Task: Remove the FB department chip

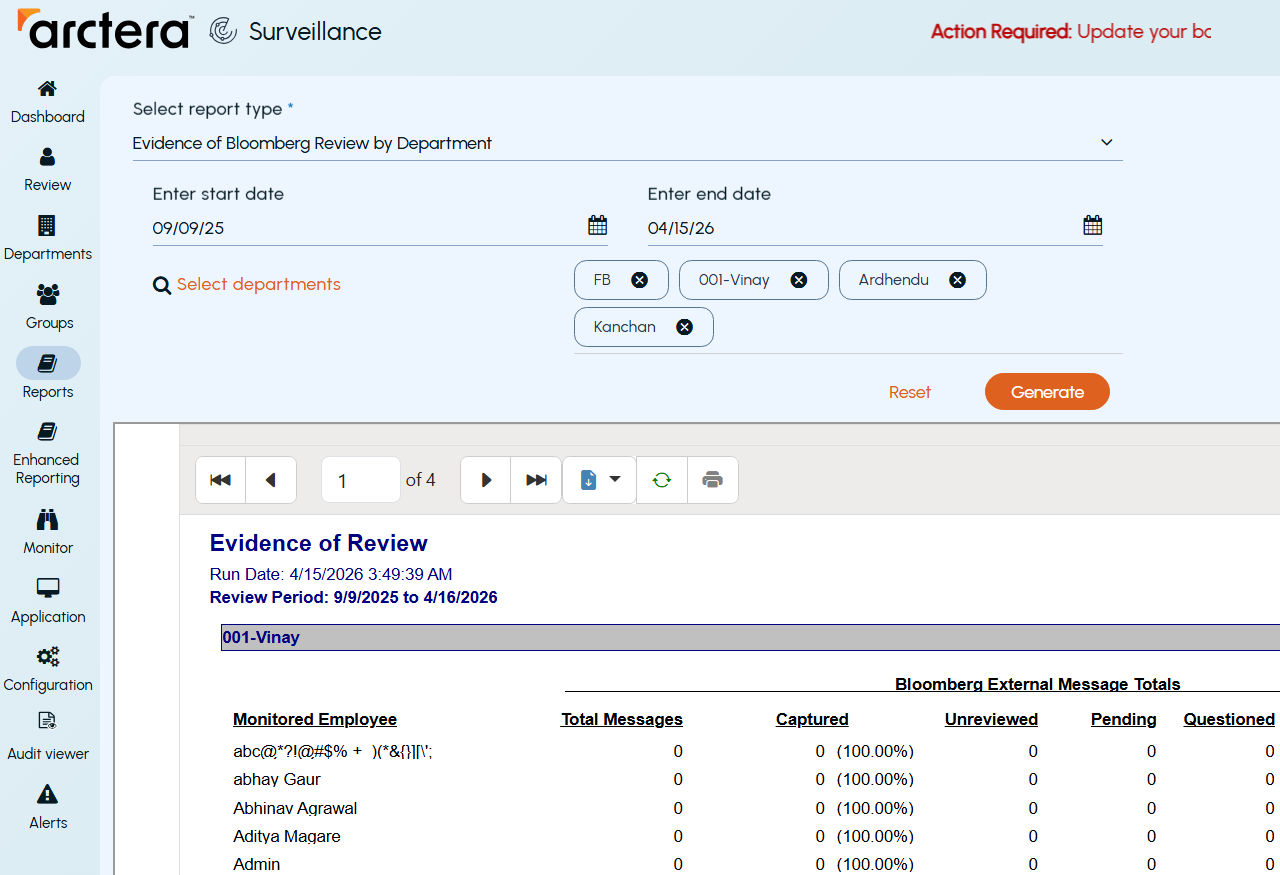Action: click(x=639, y=280)
